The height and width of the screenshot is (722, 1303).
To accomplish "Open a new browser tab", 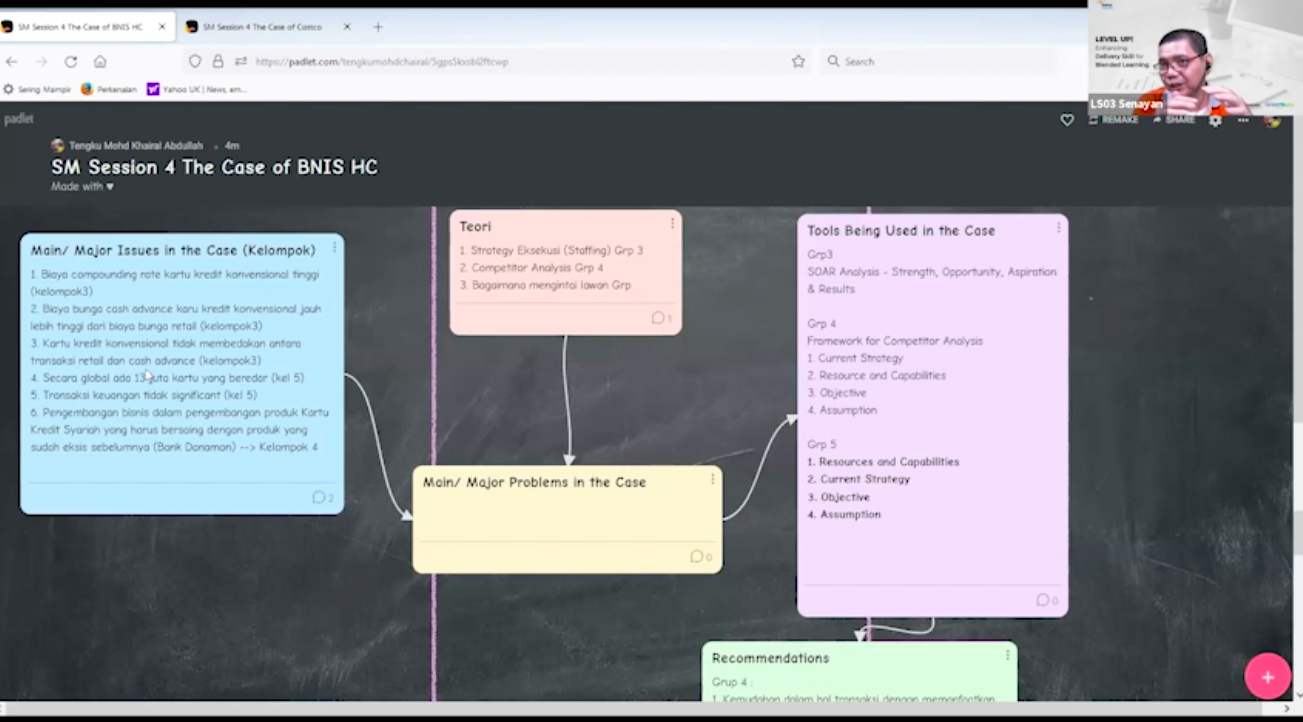I will point(378,27).
